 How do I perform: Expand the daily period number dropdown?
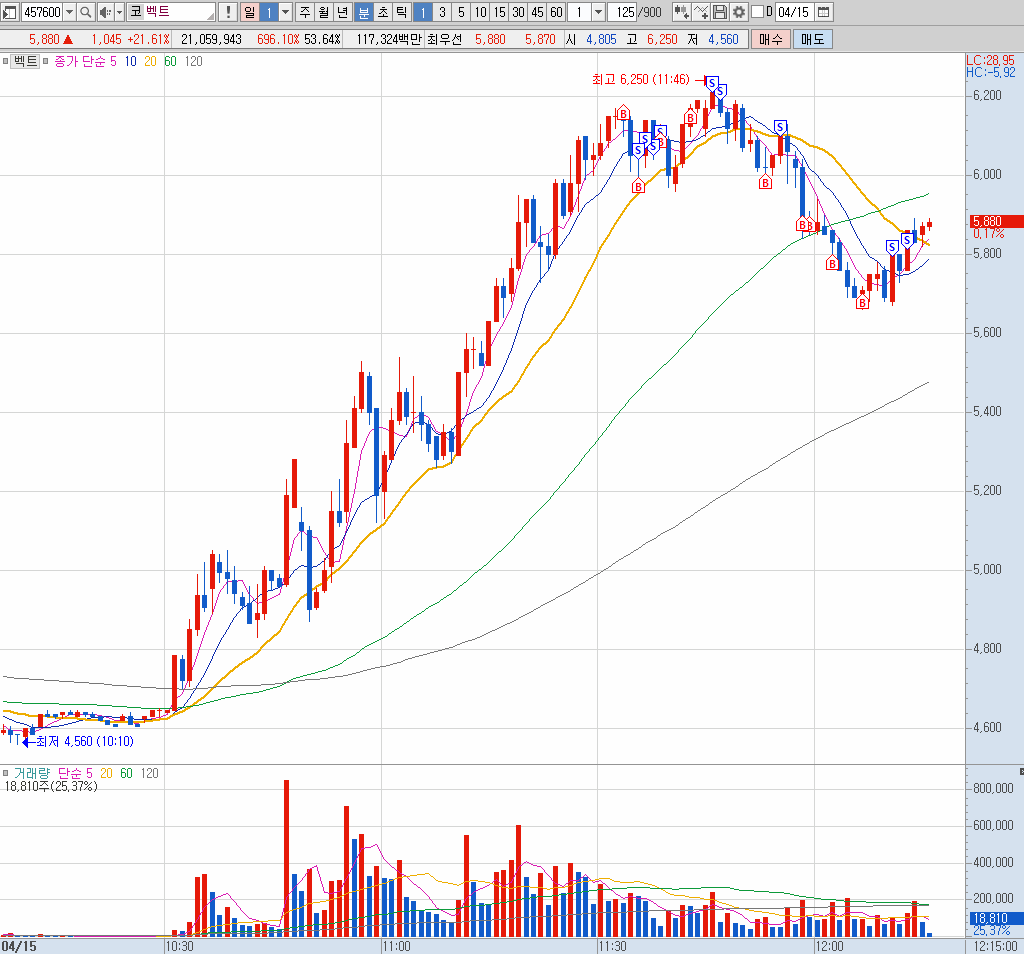[x=285, y=12]
